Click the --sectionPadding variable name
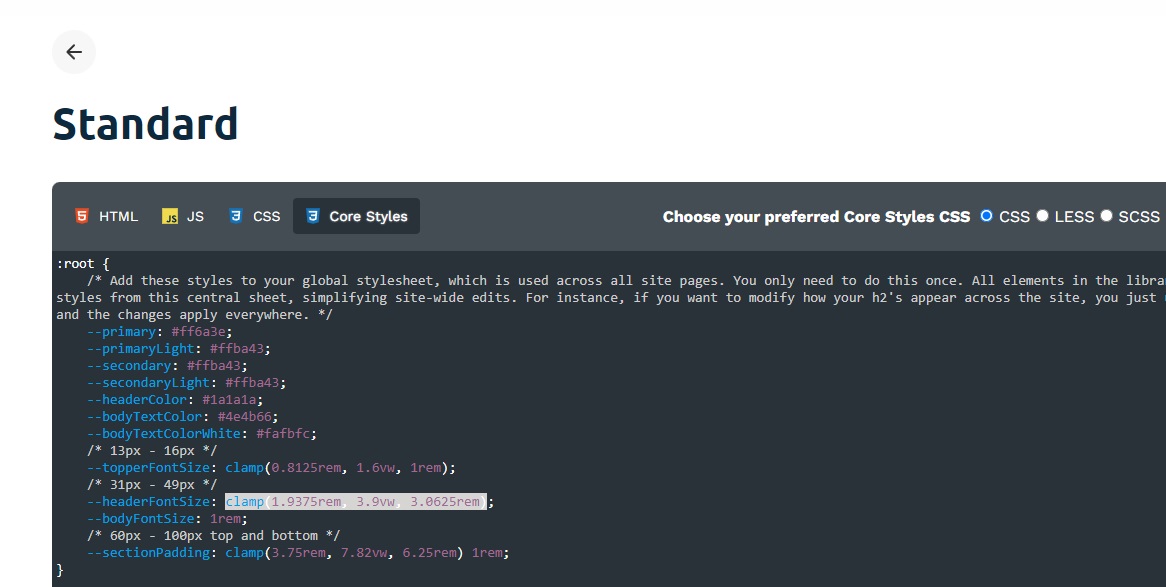Image resolution: width=1166 pixels, height=587 pixels. point(148,553)
